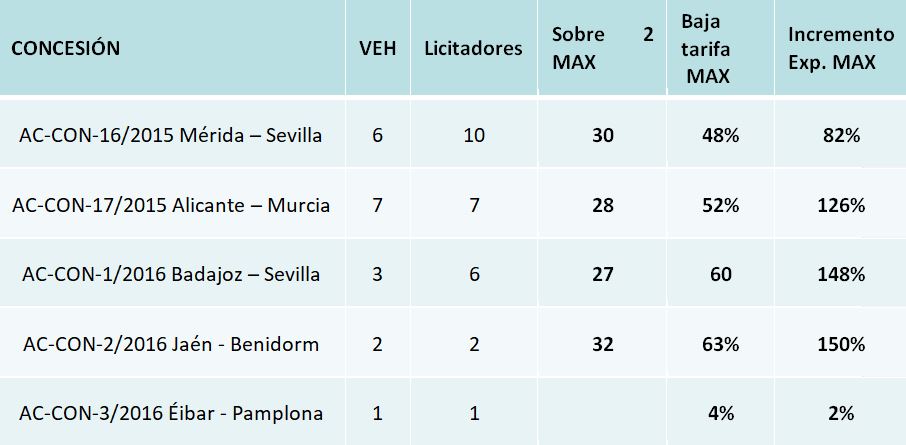Select the VEH column header
Image resolution: width=906 pixels, height=445 pixels.
tap(377, 49)
